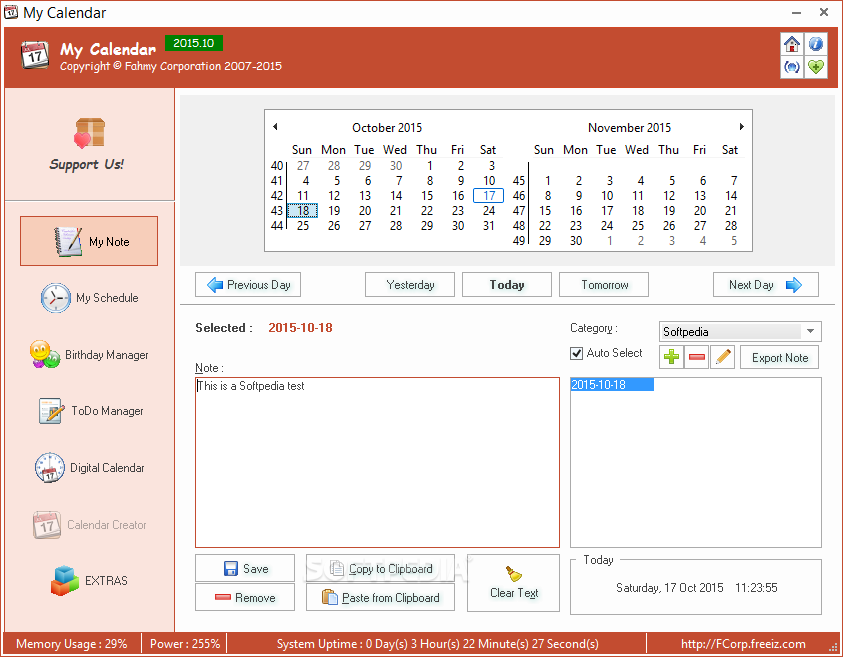Click Clear Text broom button
Image resolution: width=843 pixels, height=657 pixels.
(x=513, y=583)
